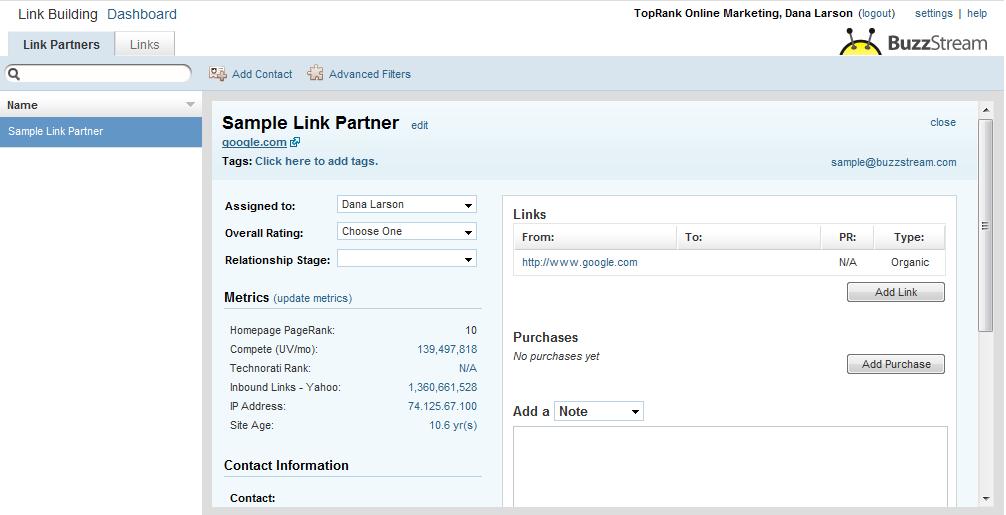Click the Name column sort arrow

click(190, 105)
